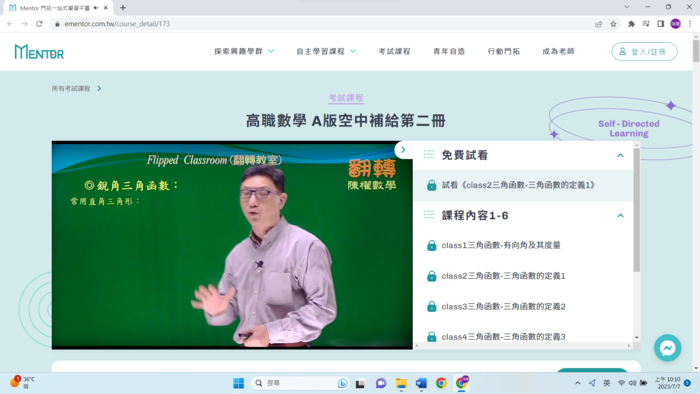Mute the tab via speaker icon
This screenshot has height=394, width=700.
pyautogui.click(x=96, y=8)
